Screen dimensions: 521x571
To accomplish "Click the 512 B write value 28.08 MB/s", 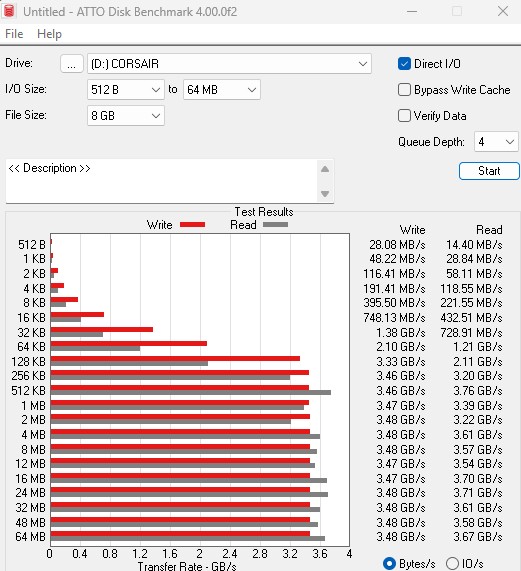I will pos(397,244).
